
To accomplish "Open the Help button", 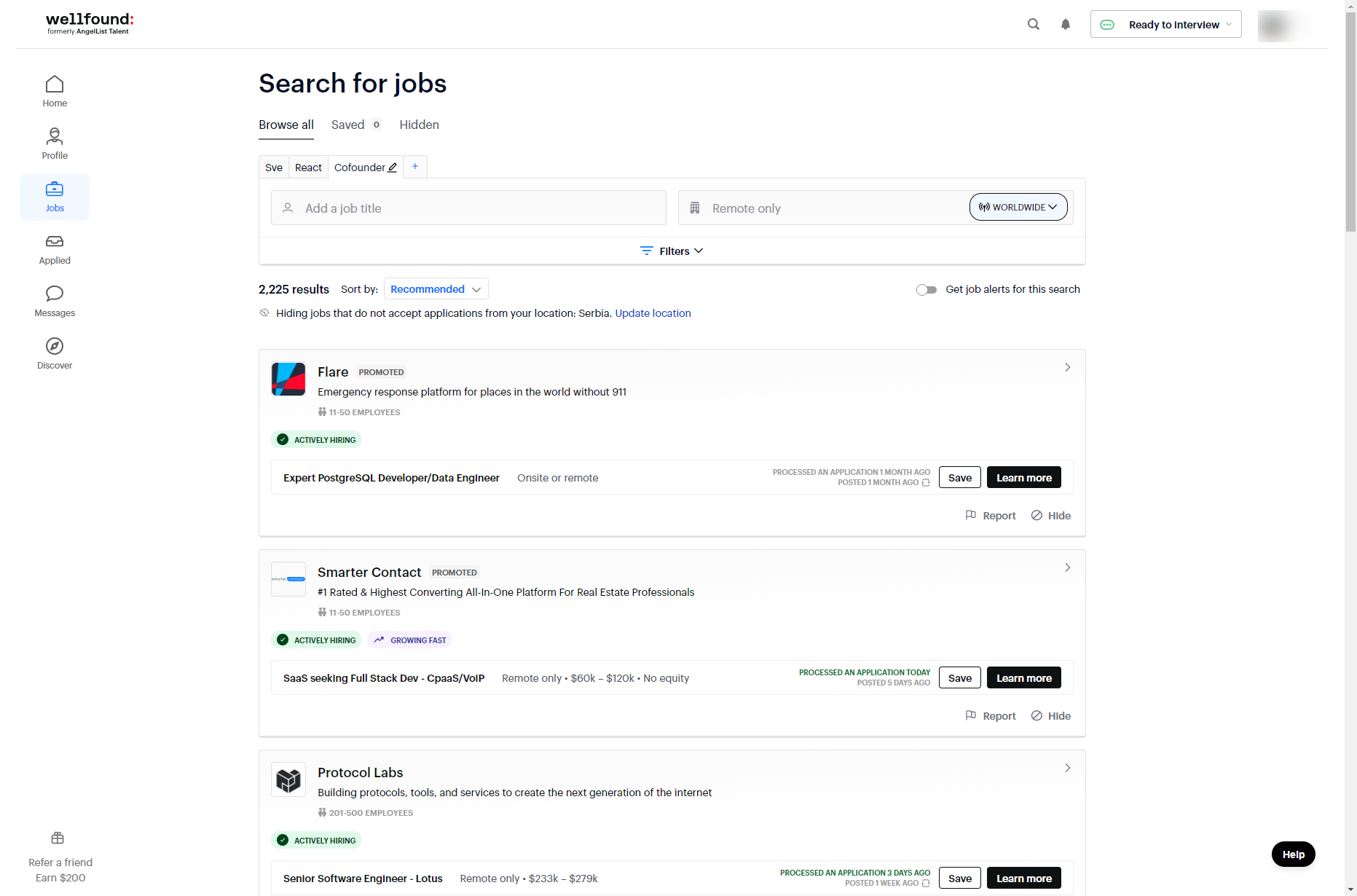I will (1294, 854).
